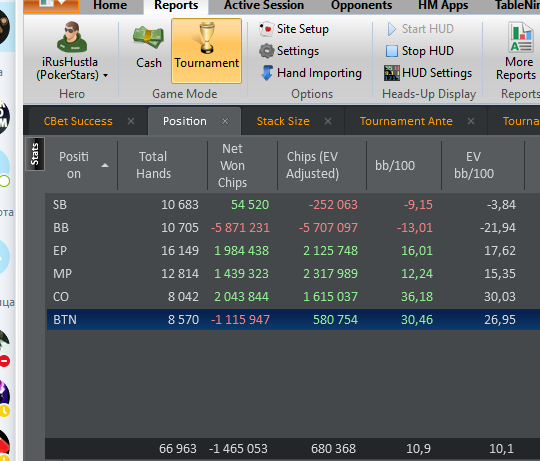540x461 pixels.
Task: Click the 12,24 bb/100 value
Action: pyautogui.click(x=417, y=274)
